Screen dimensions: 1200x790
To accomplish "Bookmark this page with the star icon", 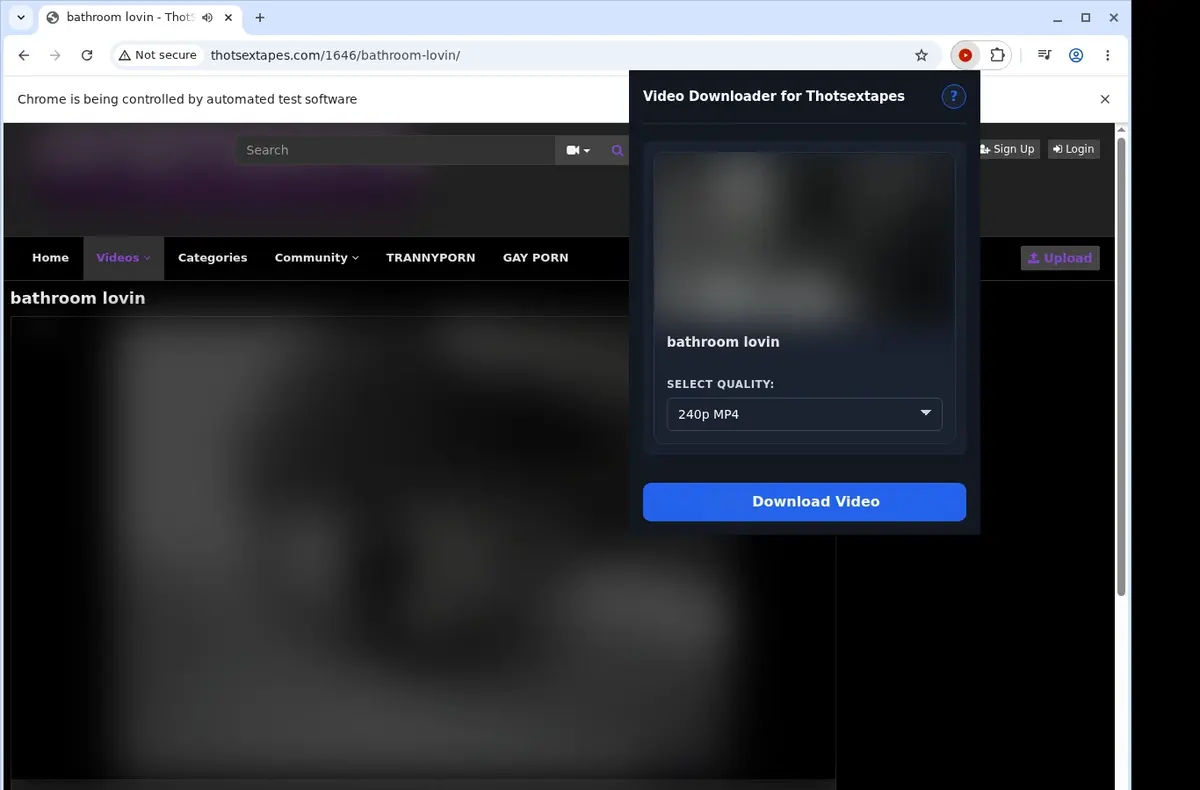I will pos(921,56).
